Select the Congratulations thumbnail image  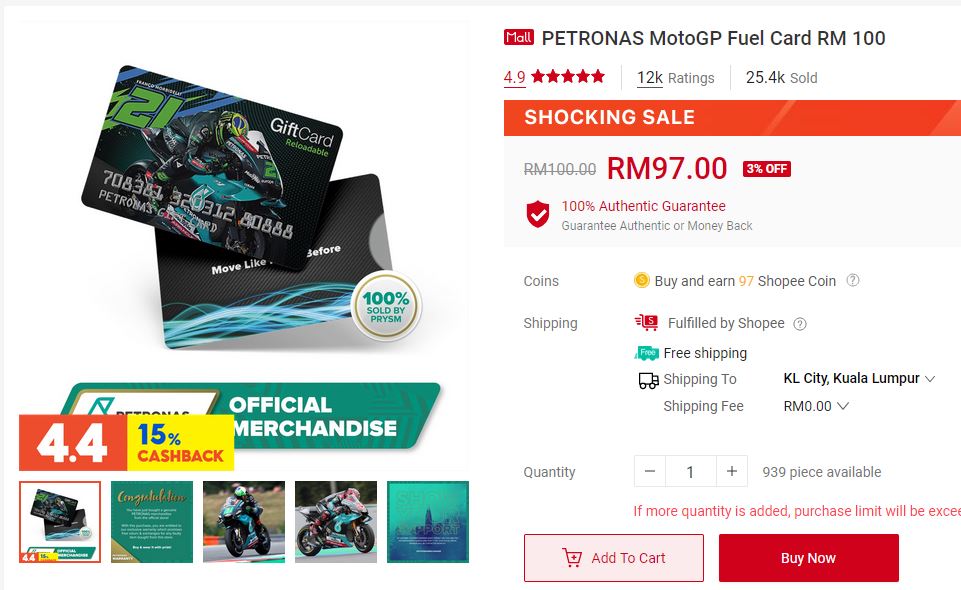[152, 522]
